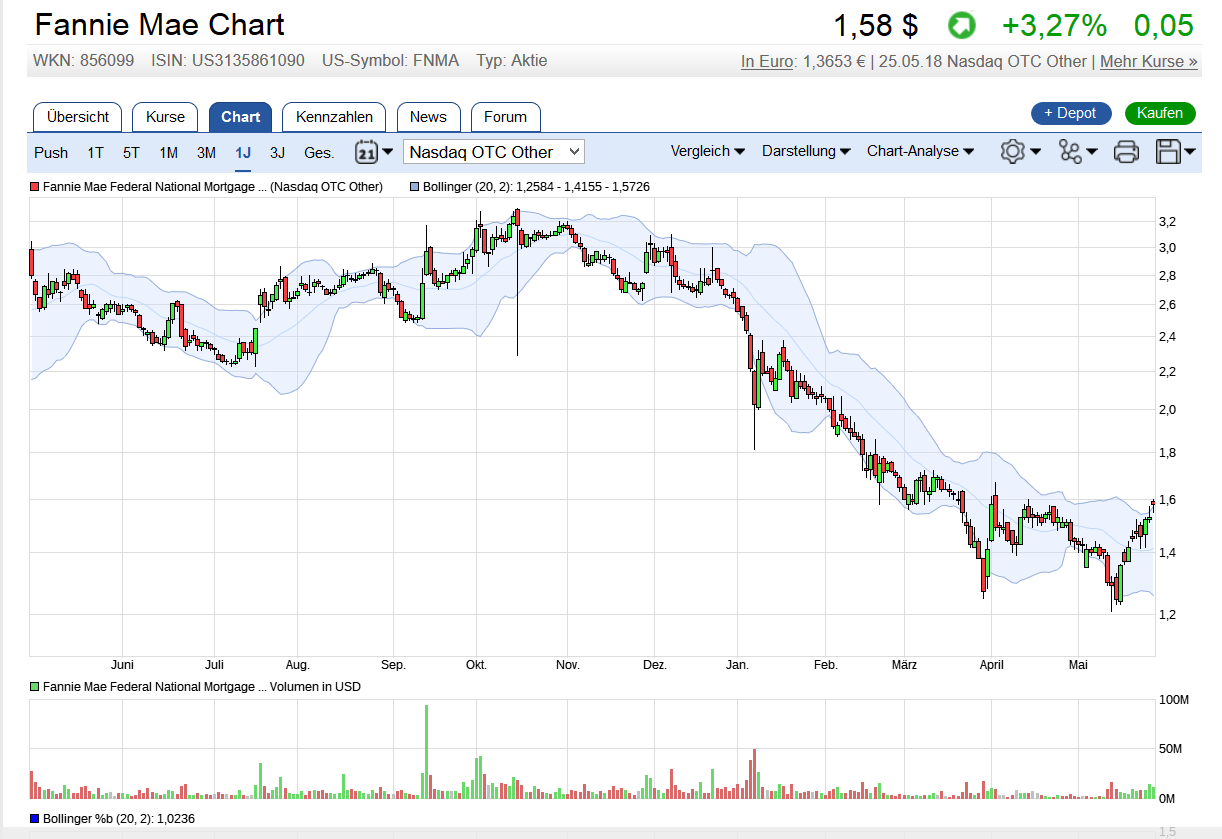Click the share chart icon

1070,151
